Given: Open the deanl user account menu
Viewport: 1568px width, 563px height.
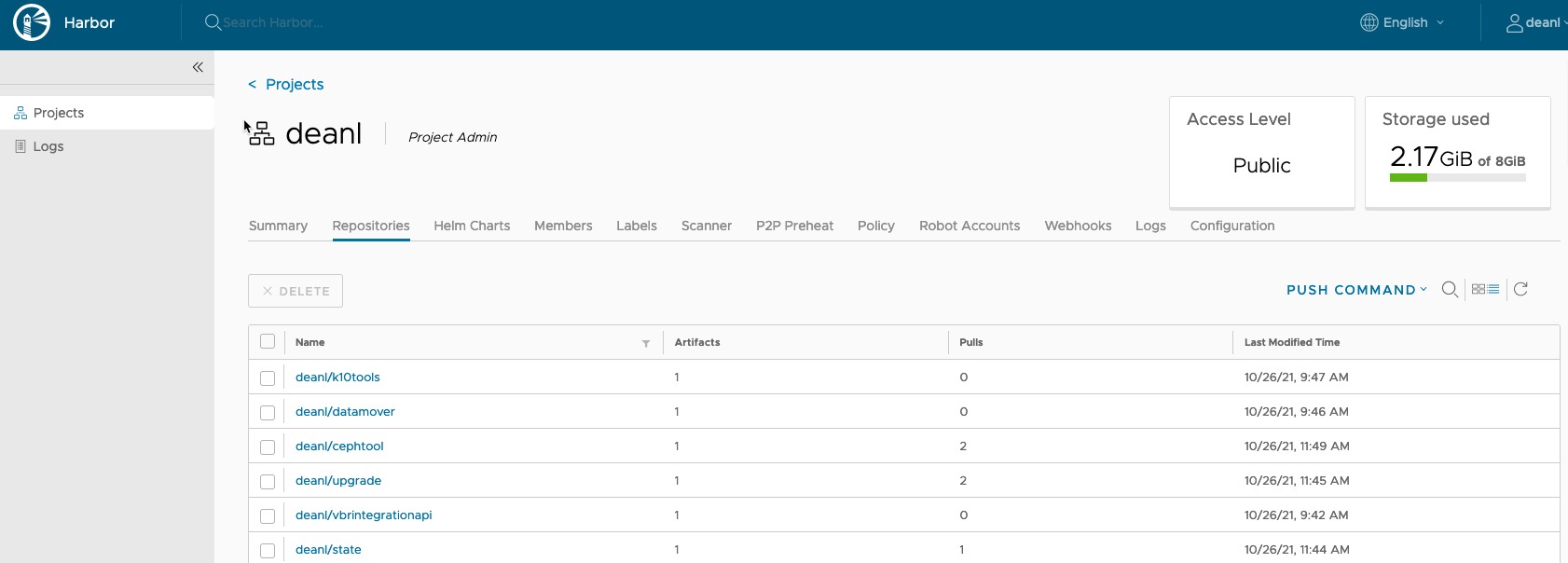Looking at the screenshot, I should tap(1536, 22).
